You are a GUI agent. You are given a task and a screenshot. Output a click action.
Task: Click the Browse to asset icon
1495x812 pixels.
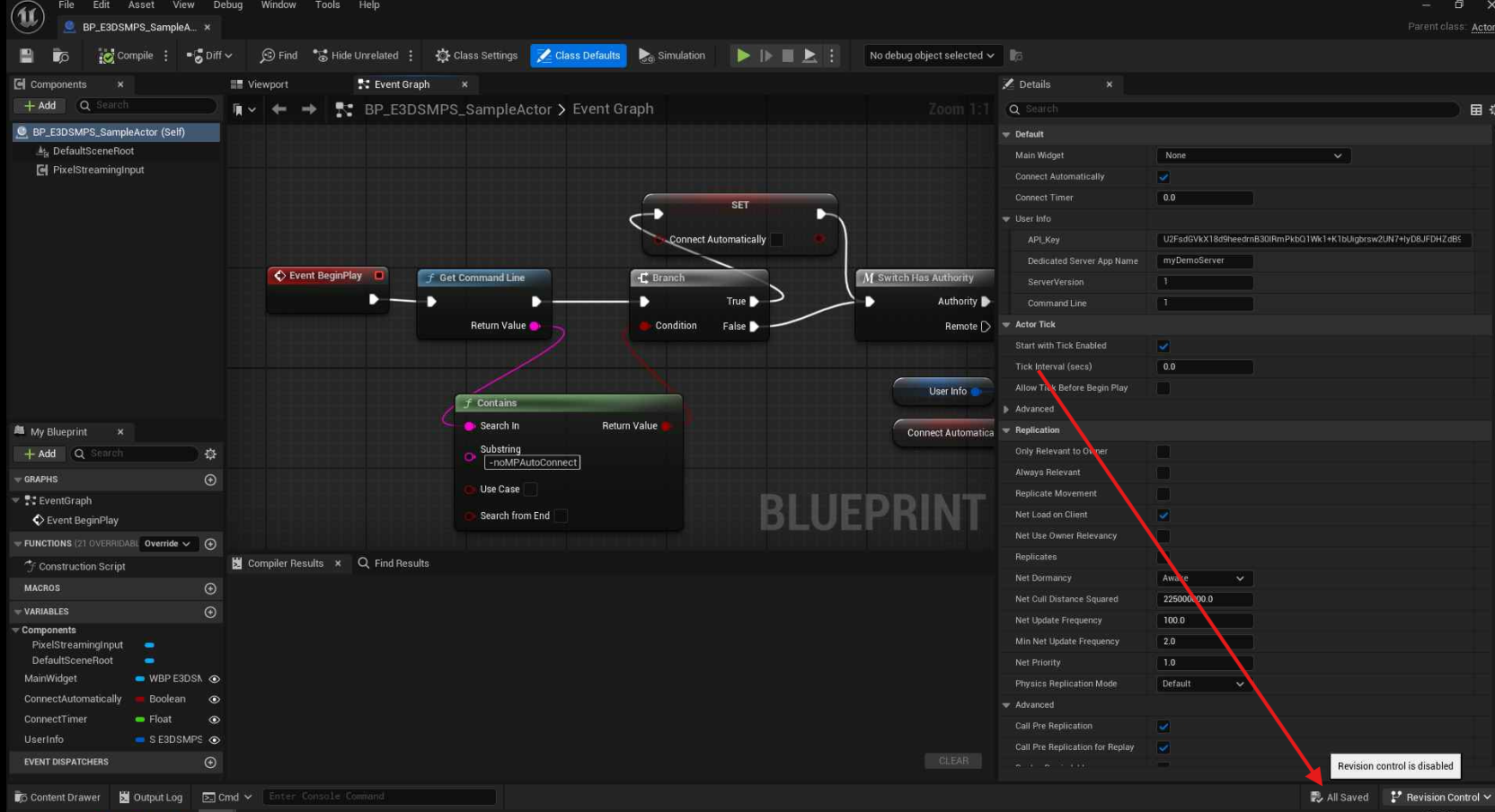[x=61, y=56]
